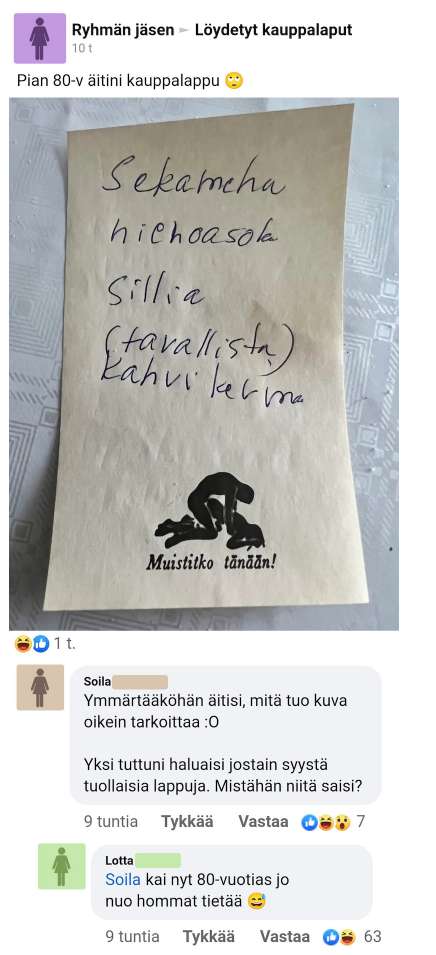Click the arrow between member and group name
The height and width of the screenshot is (955, 436).
tap(184, 30)
